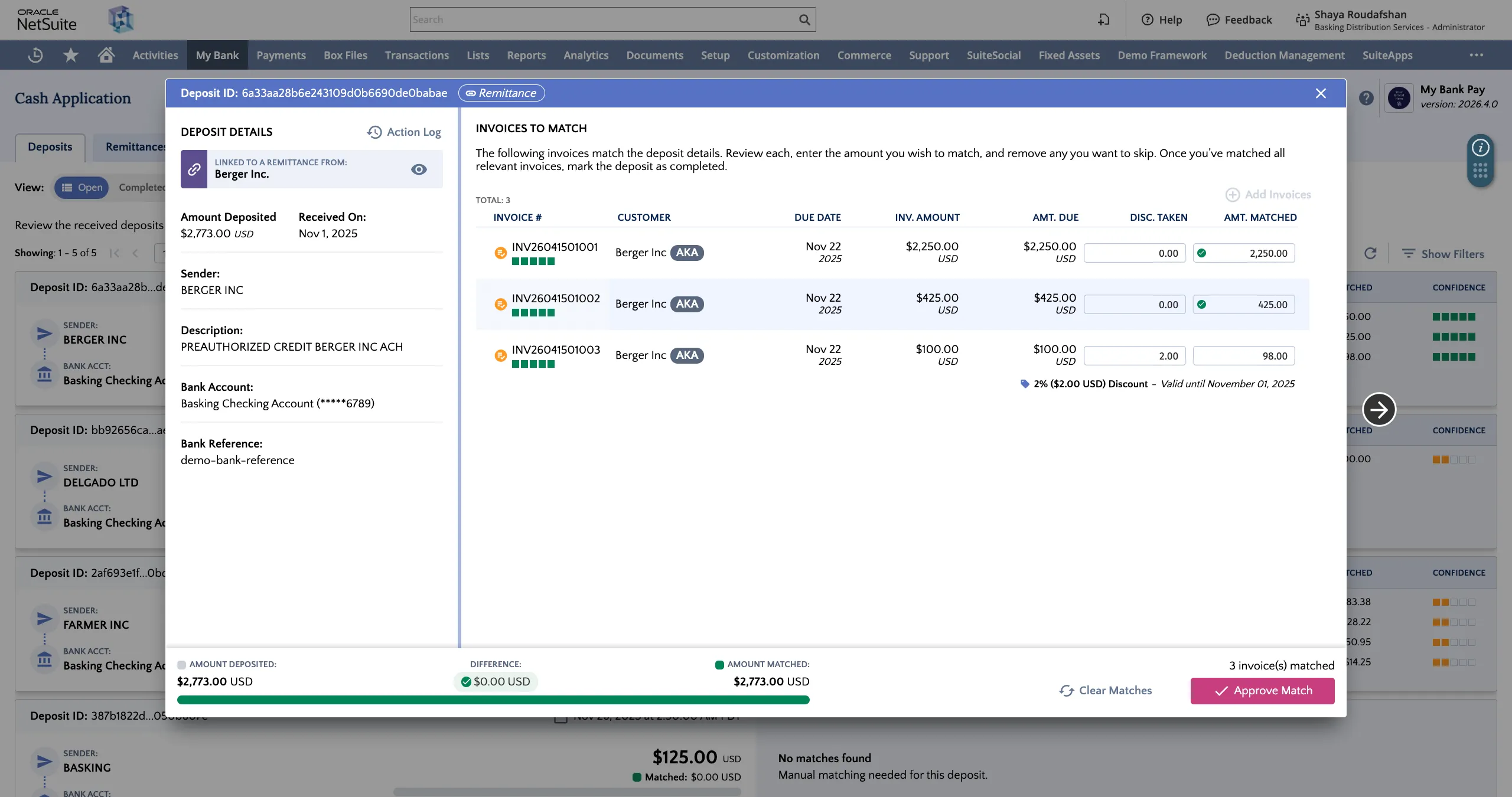Viewport: 1512px width, 797px height.
Task: Click the green matched amount progress bar
Action: [493, 700]
